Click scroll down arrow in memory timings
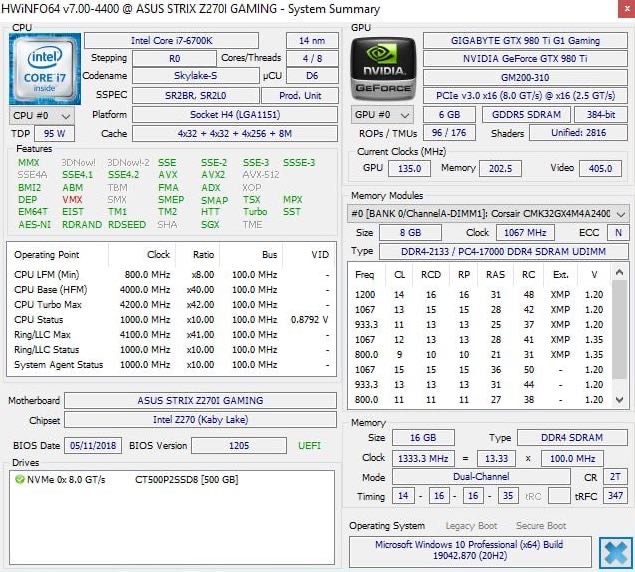This screenshot has height=572, width=635. click(x=619, y=400)
